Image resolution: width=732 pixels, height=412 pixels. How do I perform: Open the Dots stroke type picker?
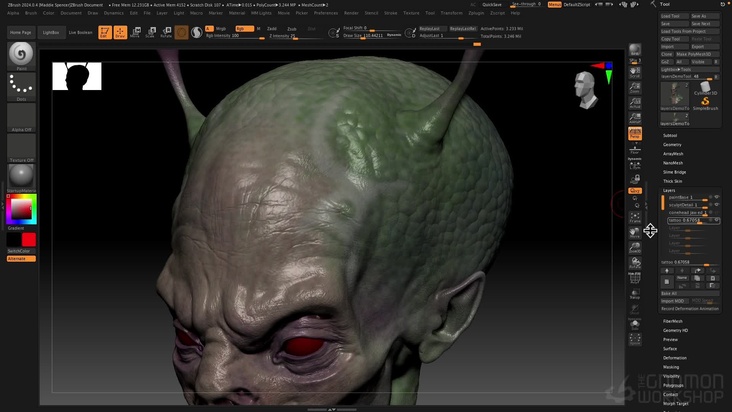tap(21, 87)
